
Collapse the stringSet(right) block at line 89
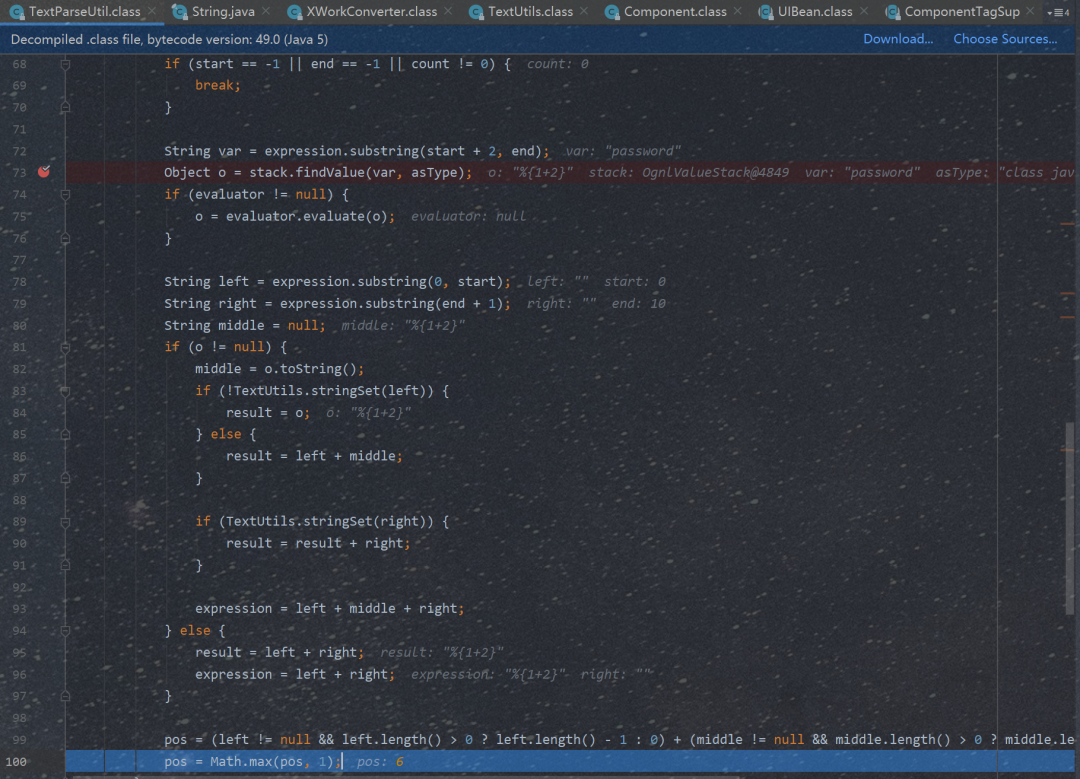coord(65,522)
